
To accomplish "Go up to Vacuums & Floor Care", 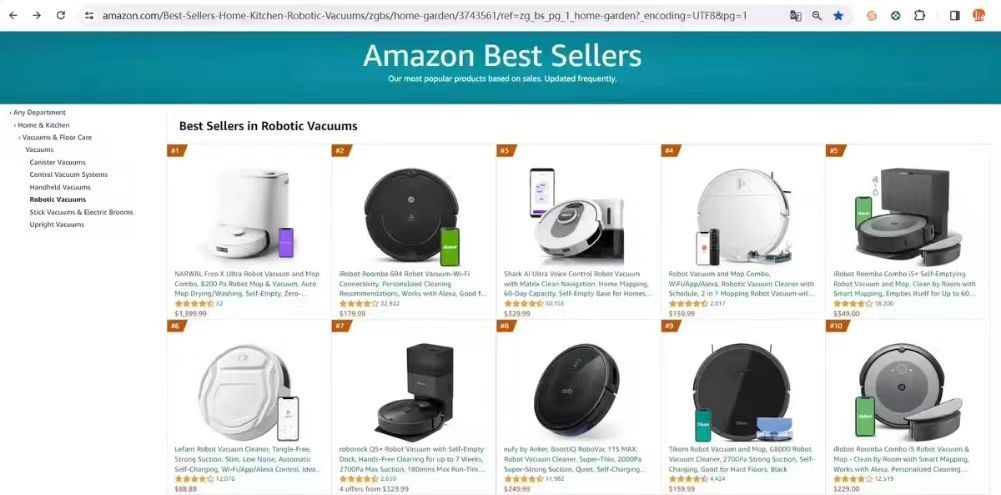I will tap(57, 137).
